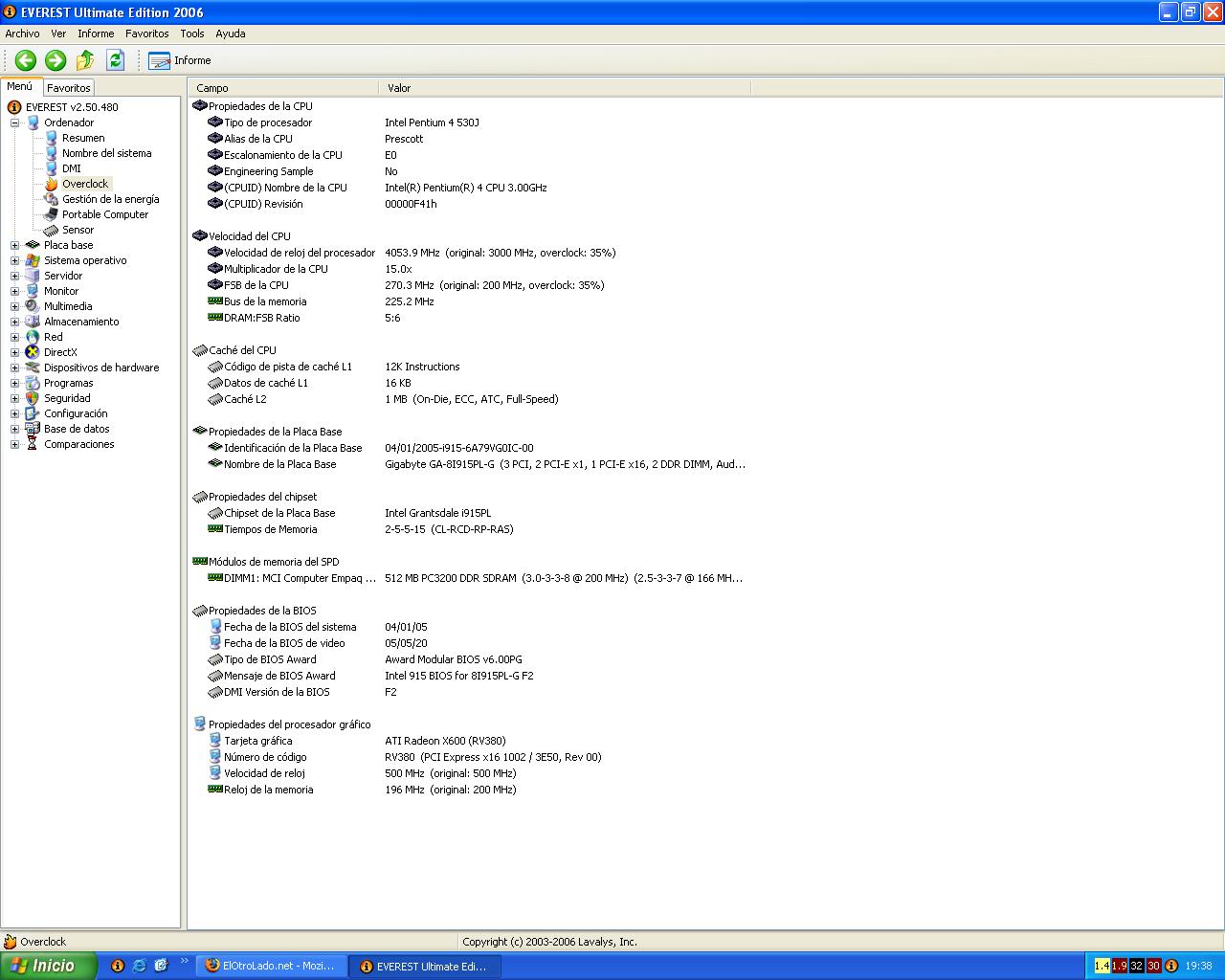
Task: Select the Resumen tree item icon
Action: coord(52,138)
